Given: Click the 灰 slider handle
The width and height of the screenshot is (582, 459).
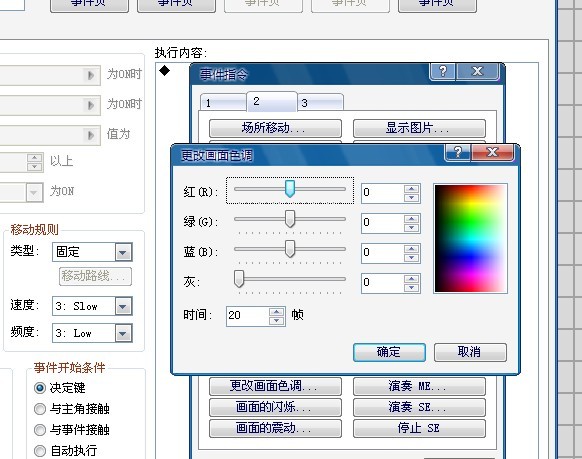Looking at the screenshot, I should click(x=239, y=279).
